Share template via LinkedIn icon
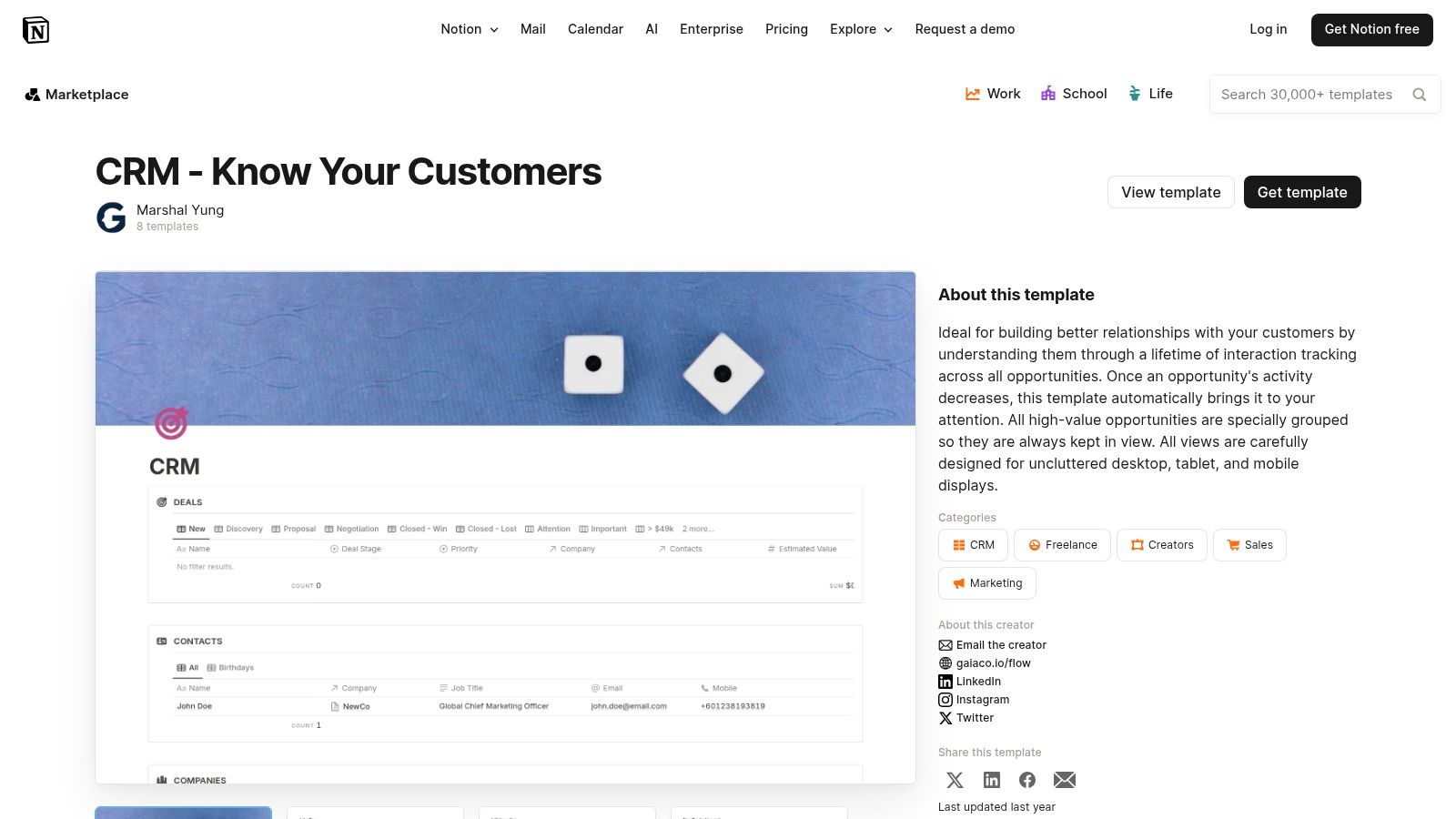This screenshot has height=819, width=1456. [992, 780]
